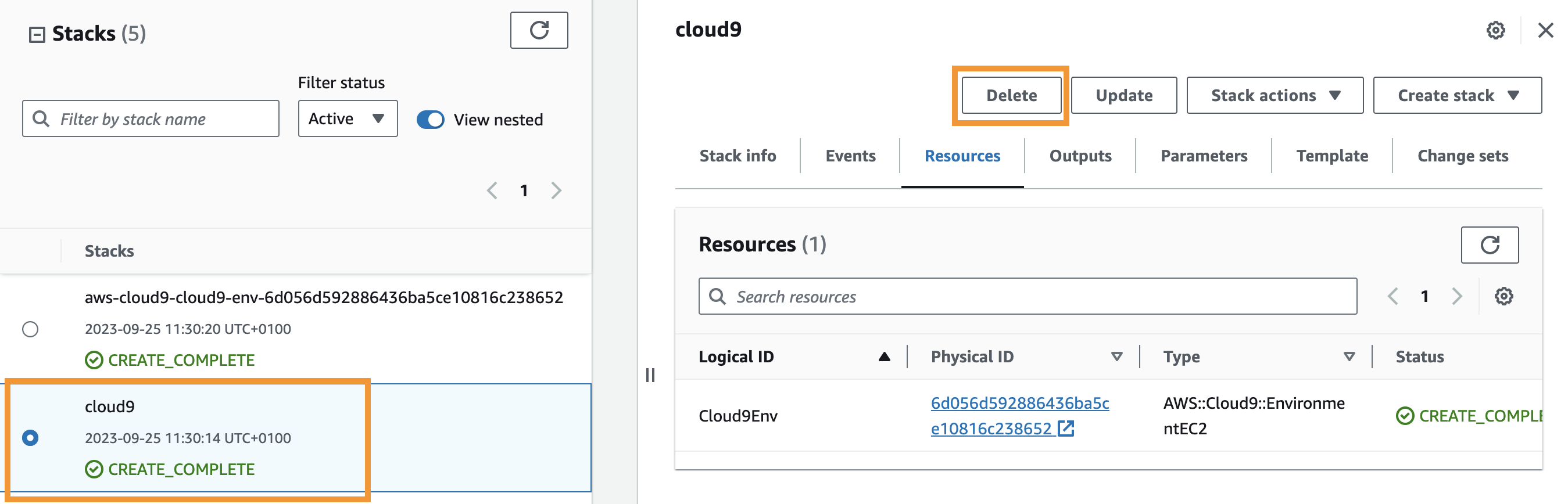Go to next page of Stacks list

pos(556,191)
